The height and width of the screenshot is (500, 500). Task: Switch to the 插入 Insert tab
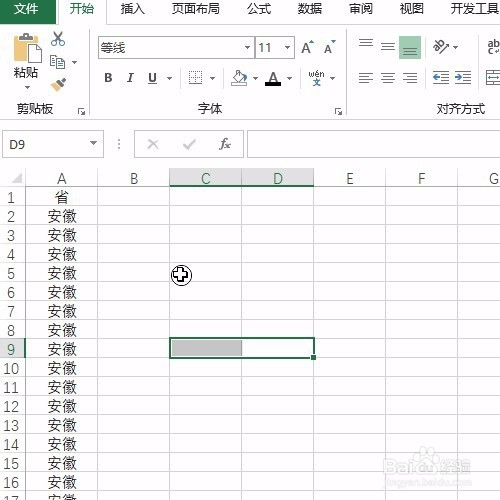133,9
